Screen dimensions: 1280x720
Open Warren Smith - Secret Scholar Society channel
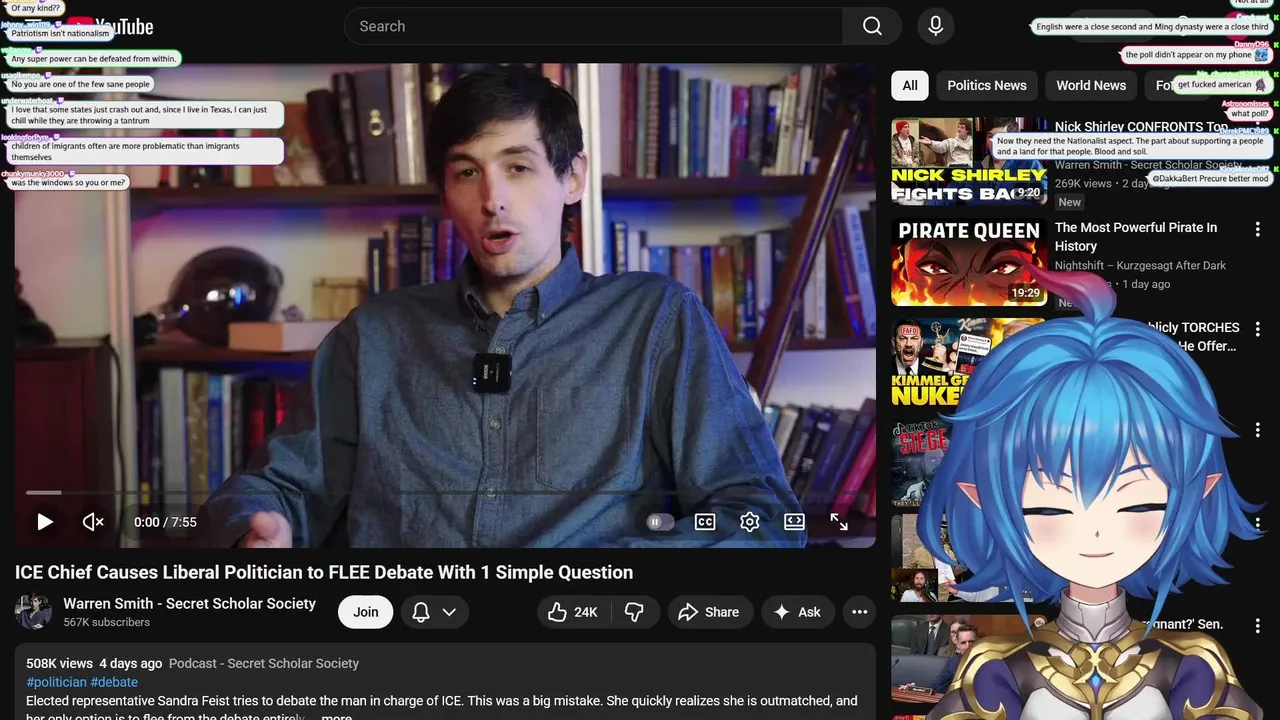tap(189, 603)
